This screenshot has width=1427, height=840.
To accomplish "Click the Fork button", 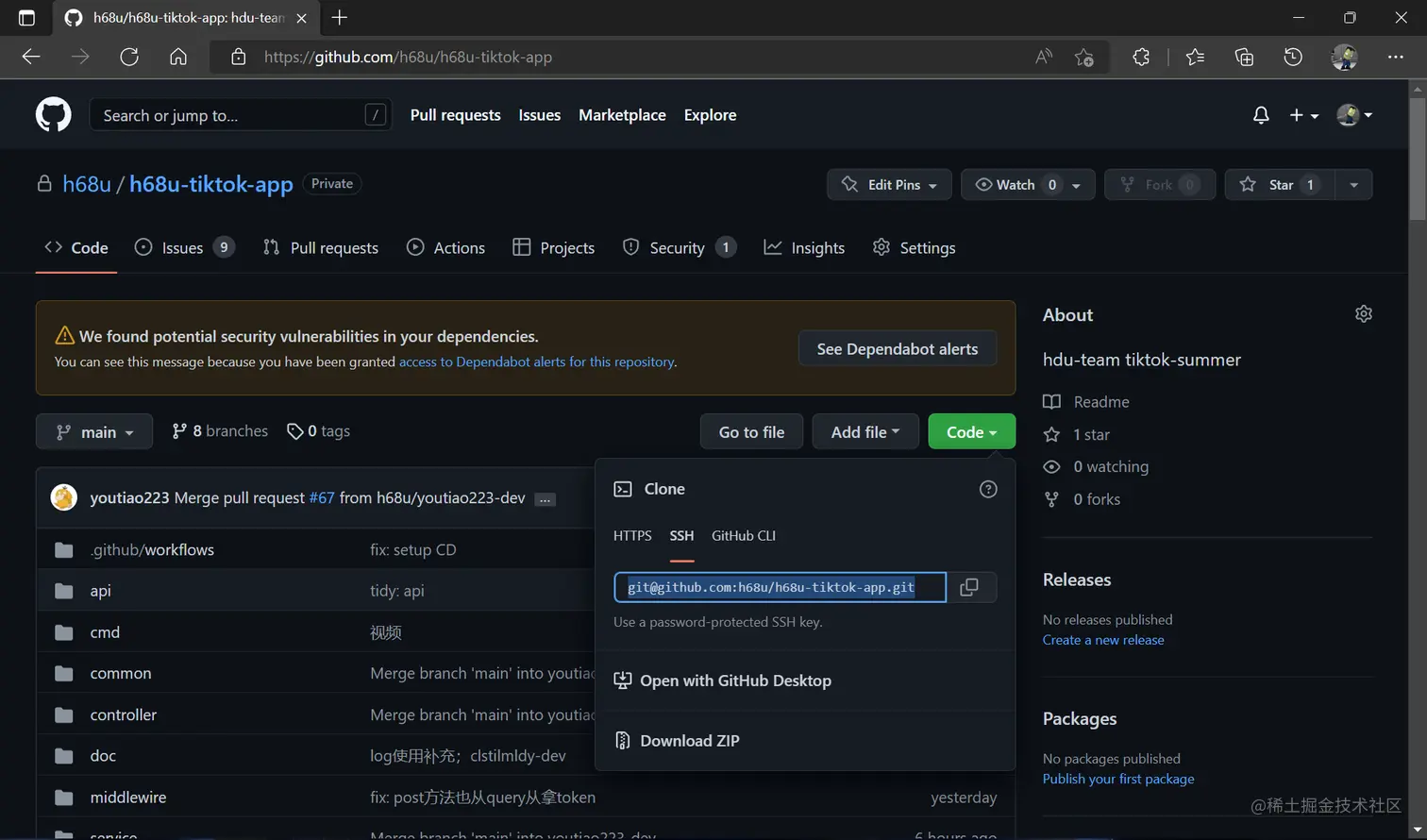I will [x=1159, y=184].
